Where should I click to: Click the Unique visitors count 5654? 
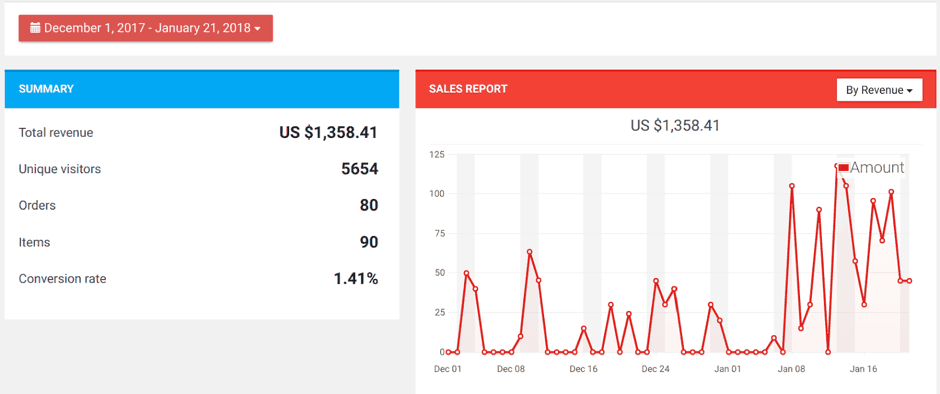[x=360, y=169]
